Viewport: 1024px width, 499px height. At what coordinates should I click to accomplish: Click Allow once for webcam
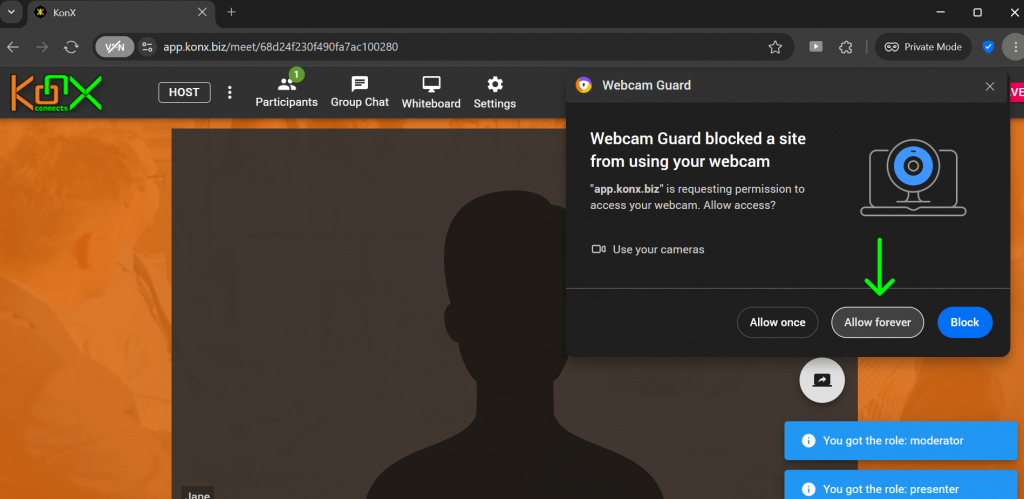tap(777, 322)
